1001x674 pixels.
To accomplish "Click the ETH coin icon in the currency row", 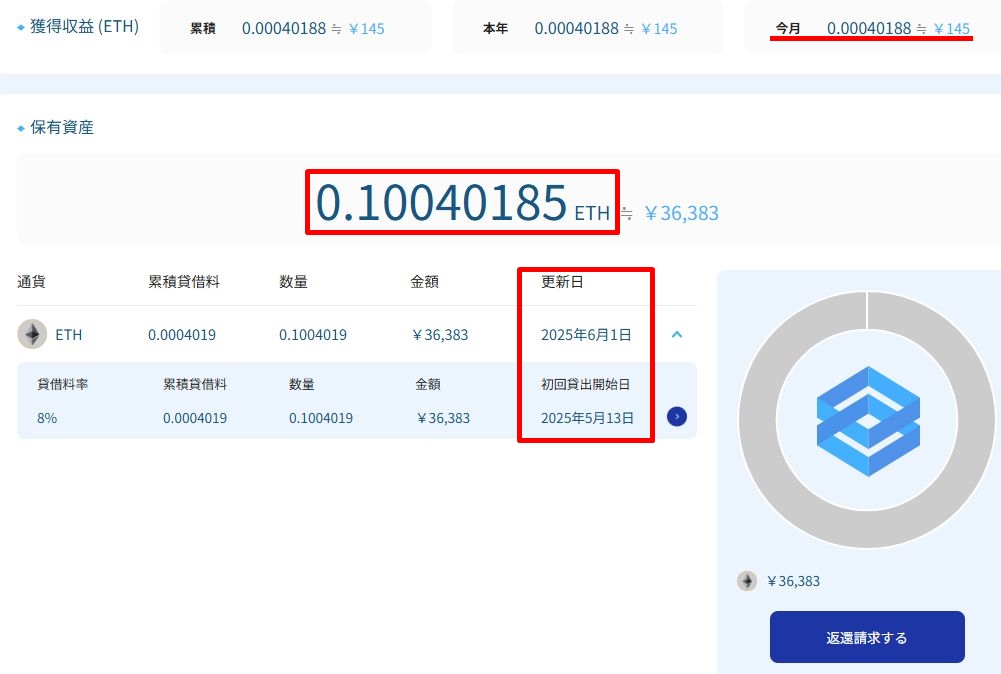I will tap(32, 334).
